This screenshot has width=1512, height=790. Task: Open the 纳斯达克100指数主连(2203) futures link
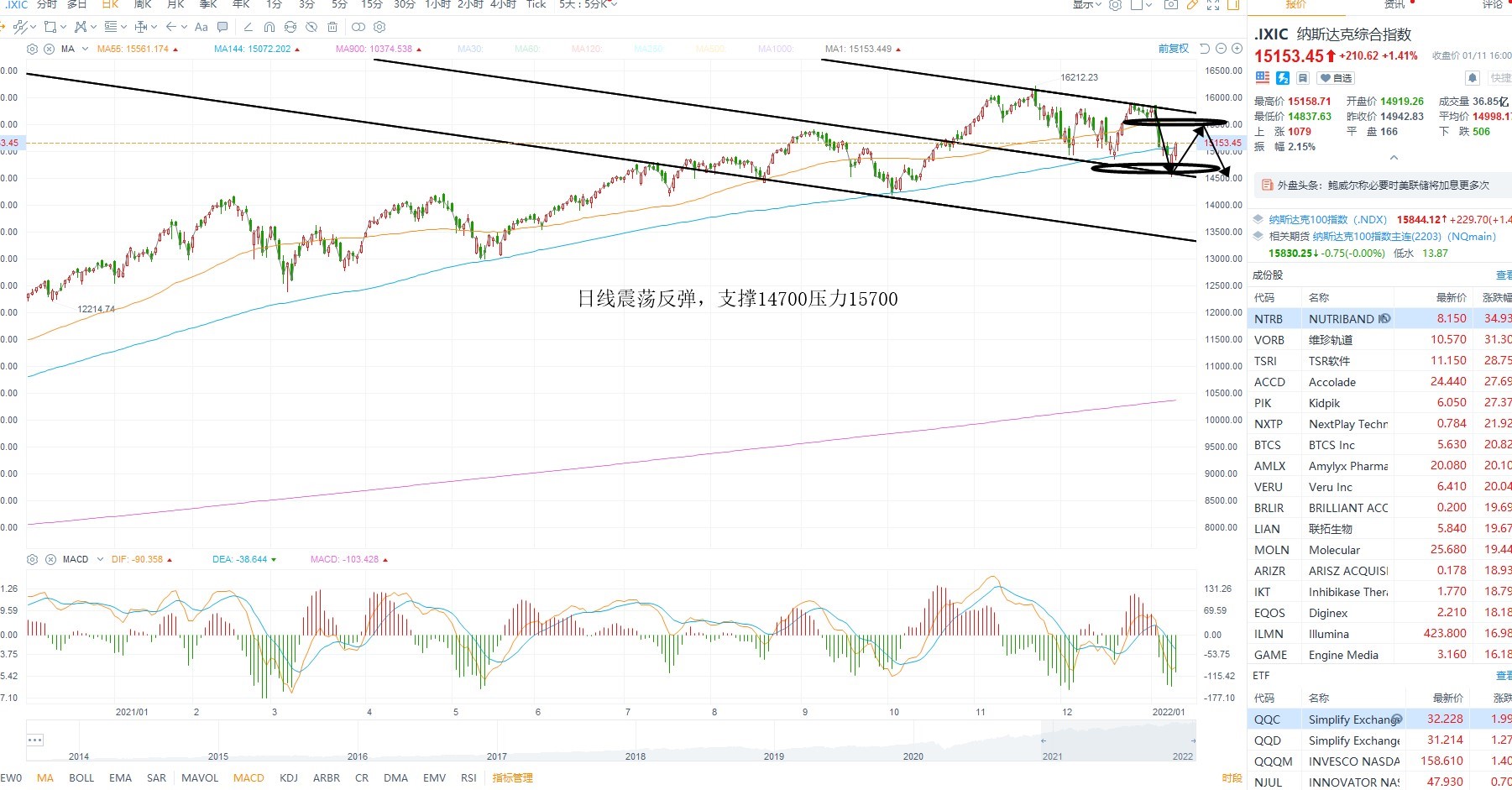coord(1405,237)
